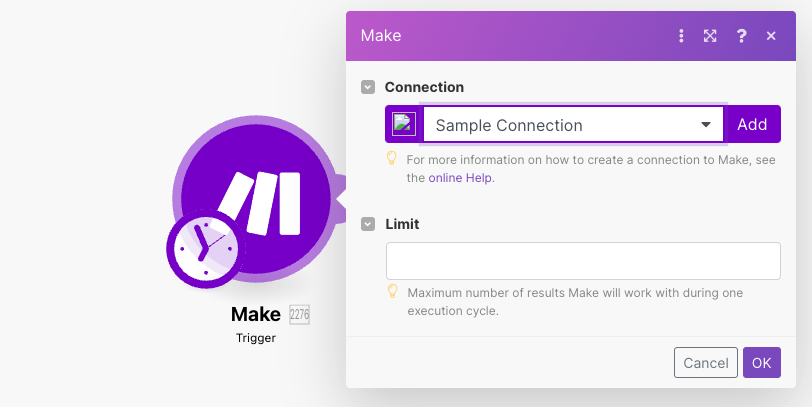Click the Make label under the module
Image resolution: width=812 pixels, height=407 pixels.
tap(256, 315)
